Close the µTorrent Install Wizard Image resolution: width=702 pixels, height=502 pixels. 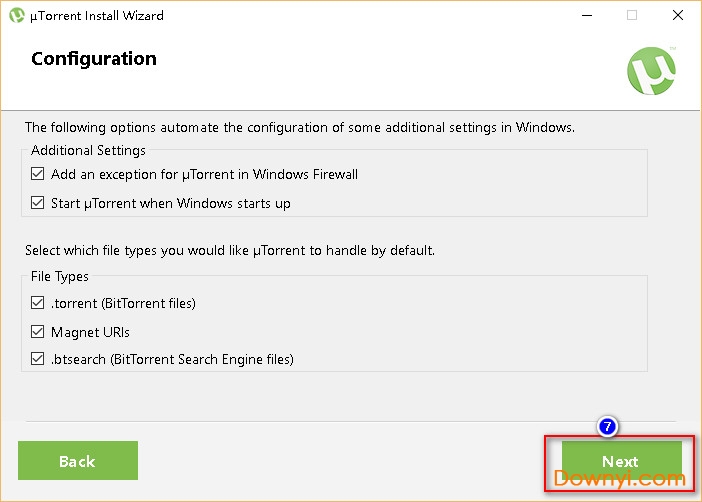(x=678, y=16)
